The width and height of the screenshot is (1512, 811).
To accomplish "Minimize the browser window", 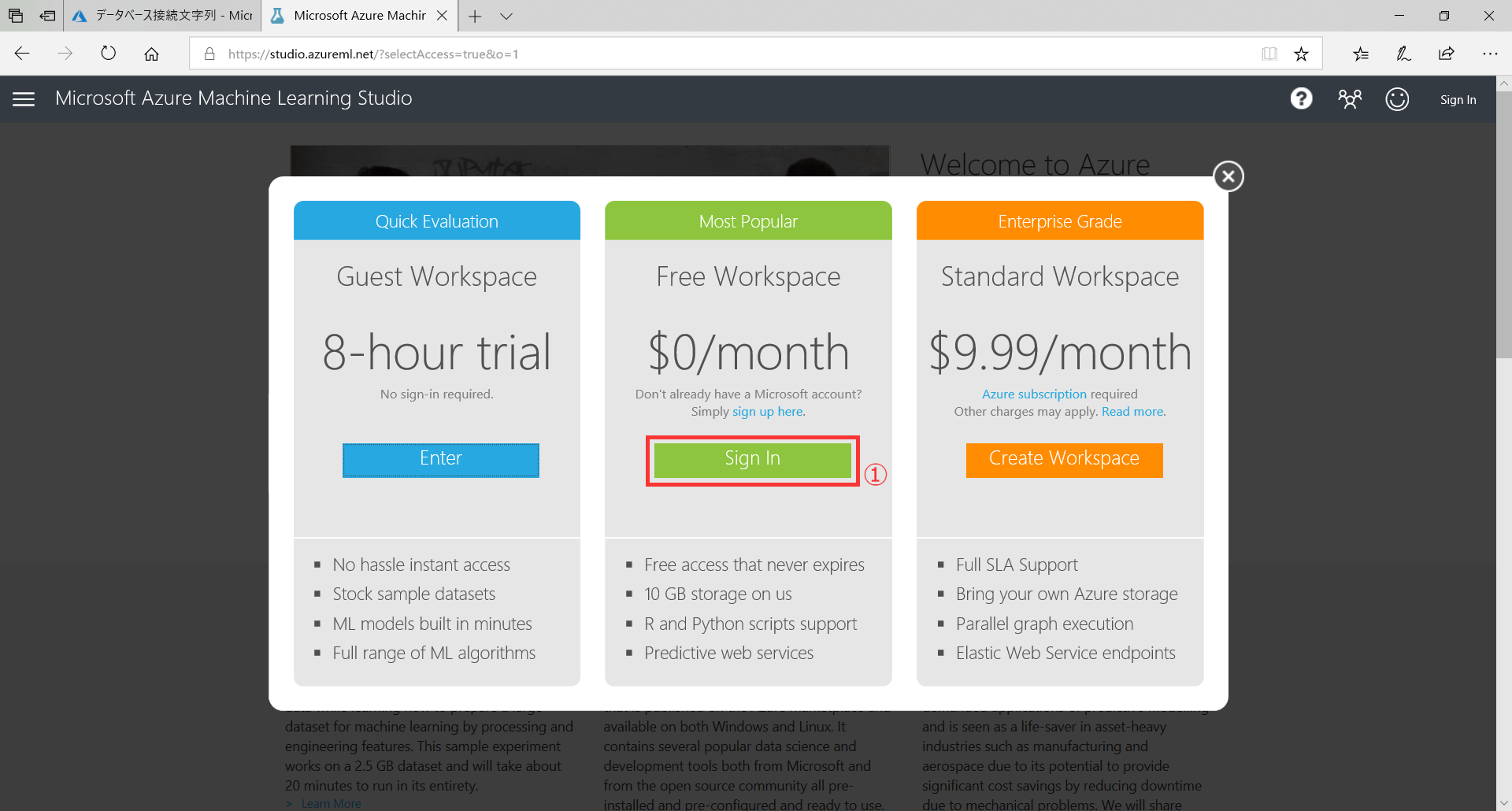I will click(1399, 16).
